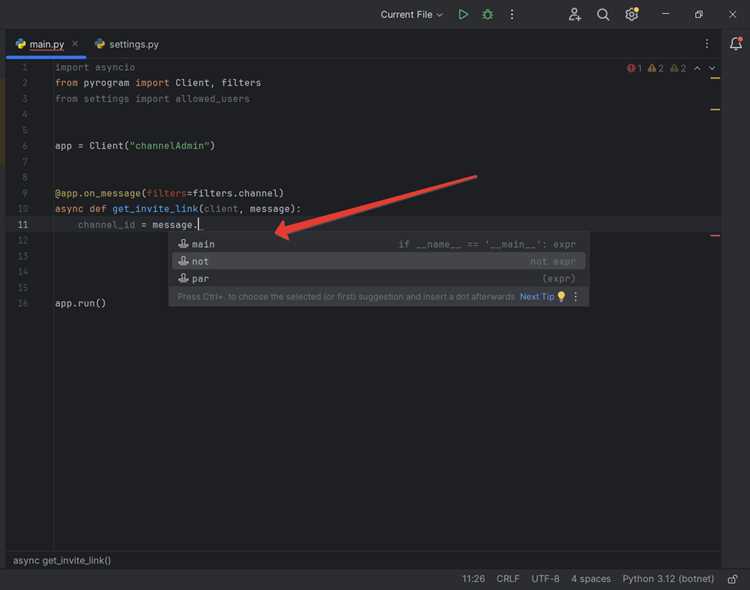The width and height of the screenshot is (750, 590).
Task: Run the current file with the green play button
Action: [x=463, y=14]
